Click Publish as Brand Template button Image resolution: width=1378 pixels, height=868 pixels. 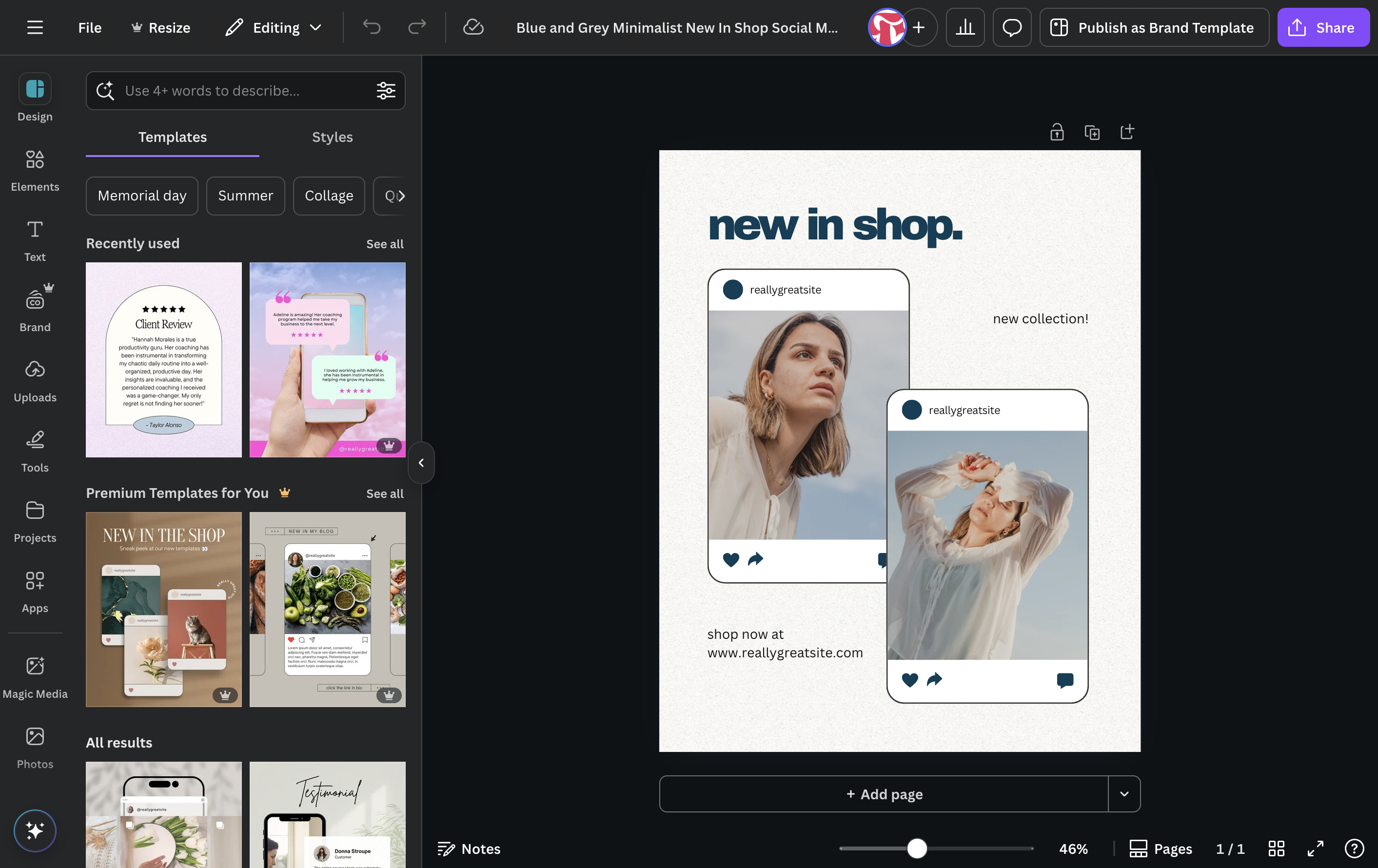pos(1154,27)
